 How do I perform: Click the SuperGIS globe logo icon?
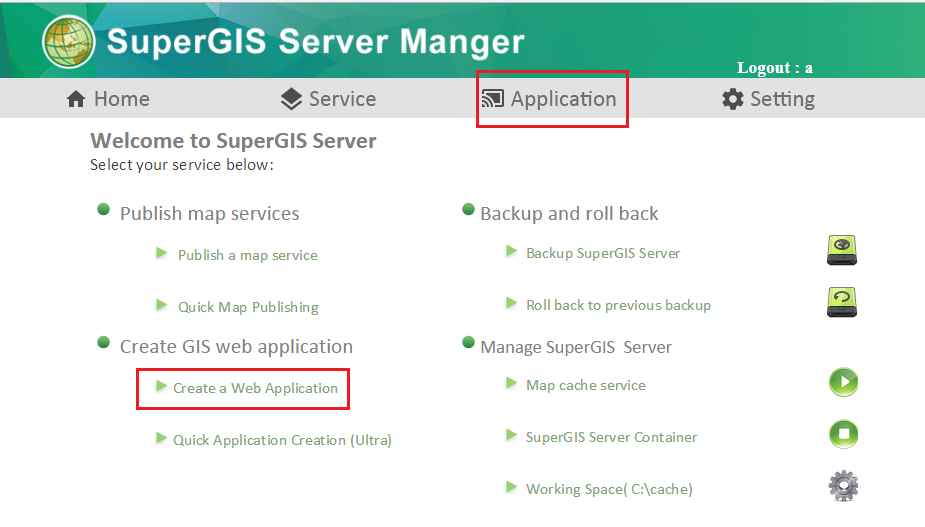point(68,41)
